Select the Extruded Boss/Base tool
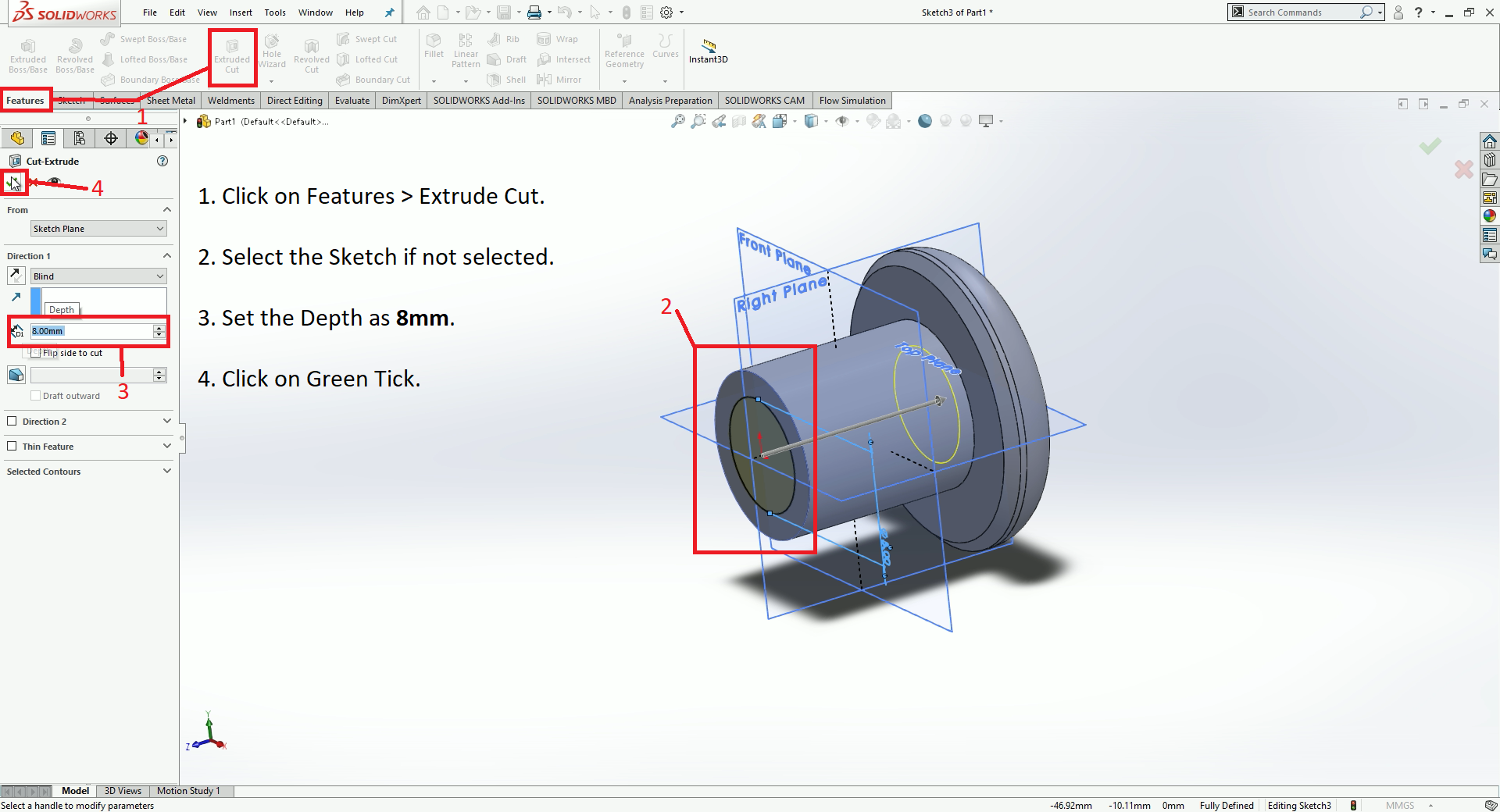Screen dimensions: 1500x812 click(28, 57)
